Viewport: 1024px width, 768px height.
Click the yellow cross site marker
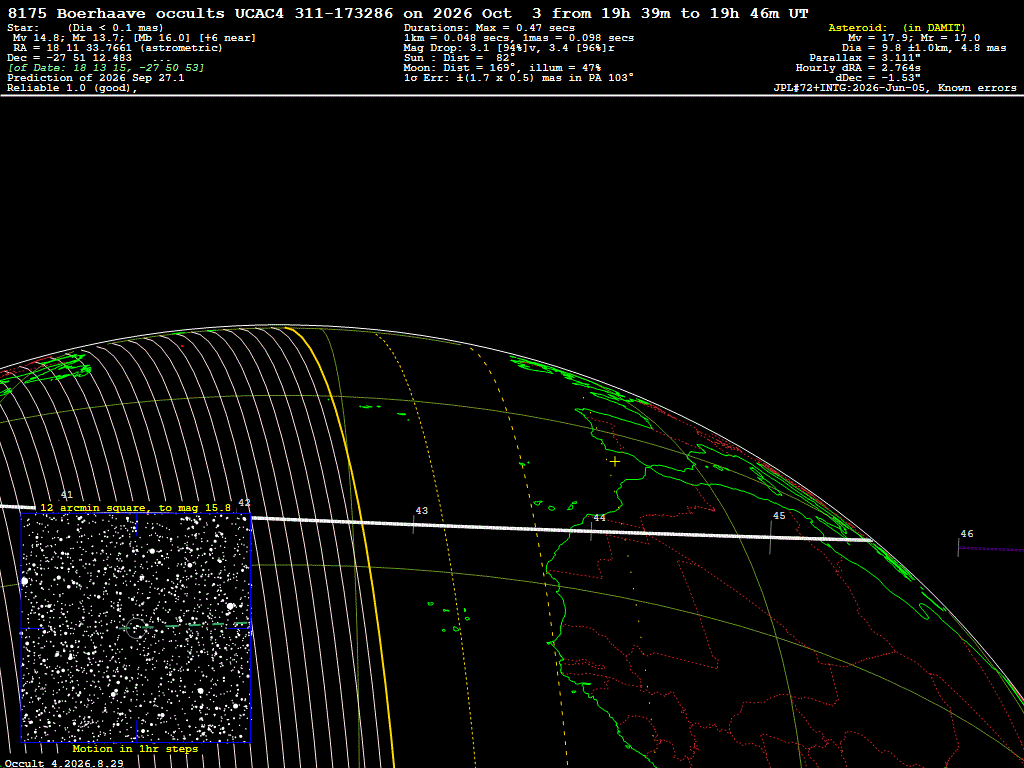coord(615,462)
